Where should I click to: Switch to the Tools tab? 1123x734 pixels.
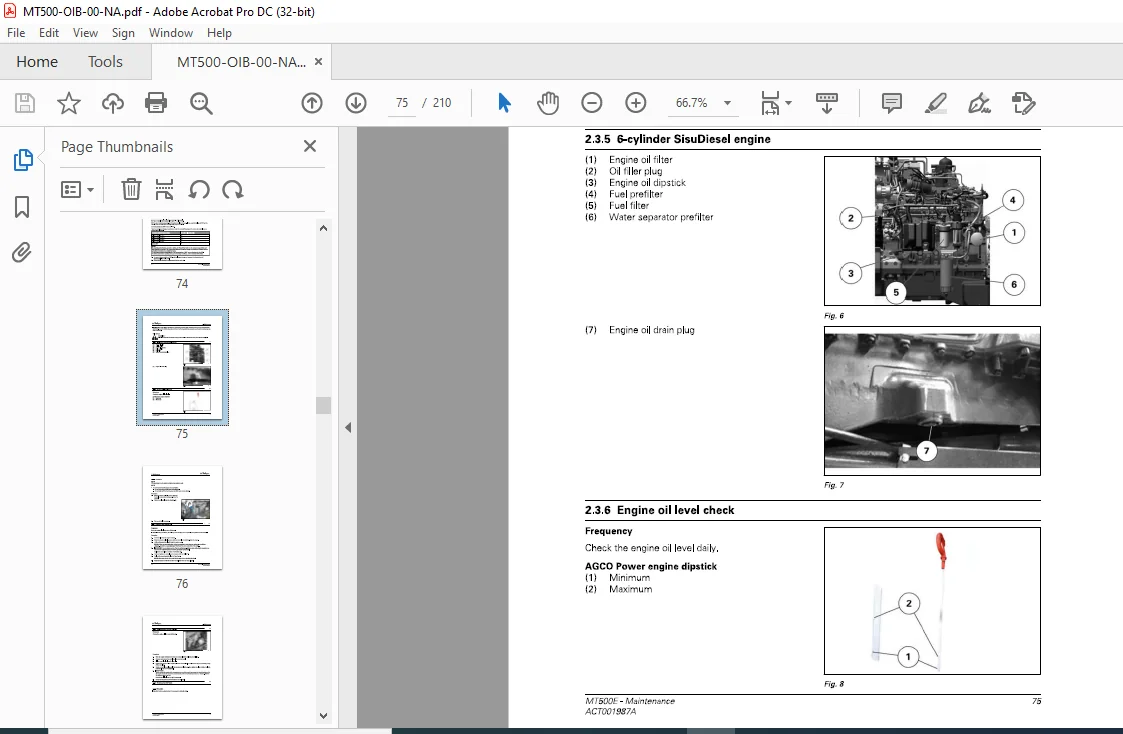[105, 62]
